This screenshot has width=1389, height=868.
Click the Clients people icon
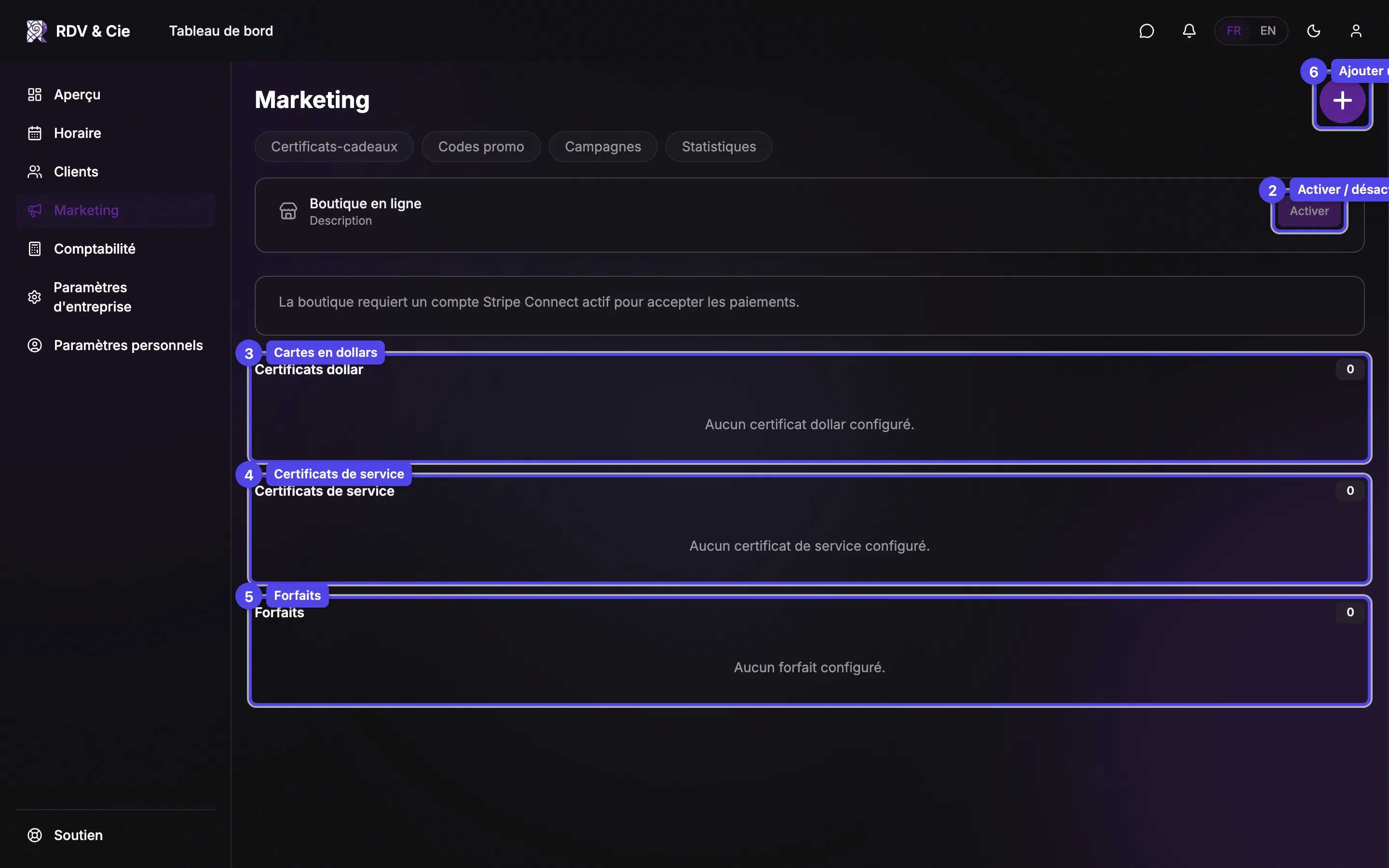click(34, 172)
